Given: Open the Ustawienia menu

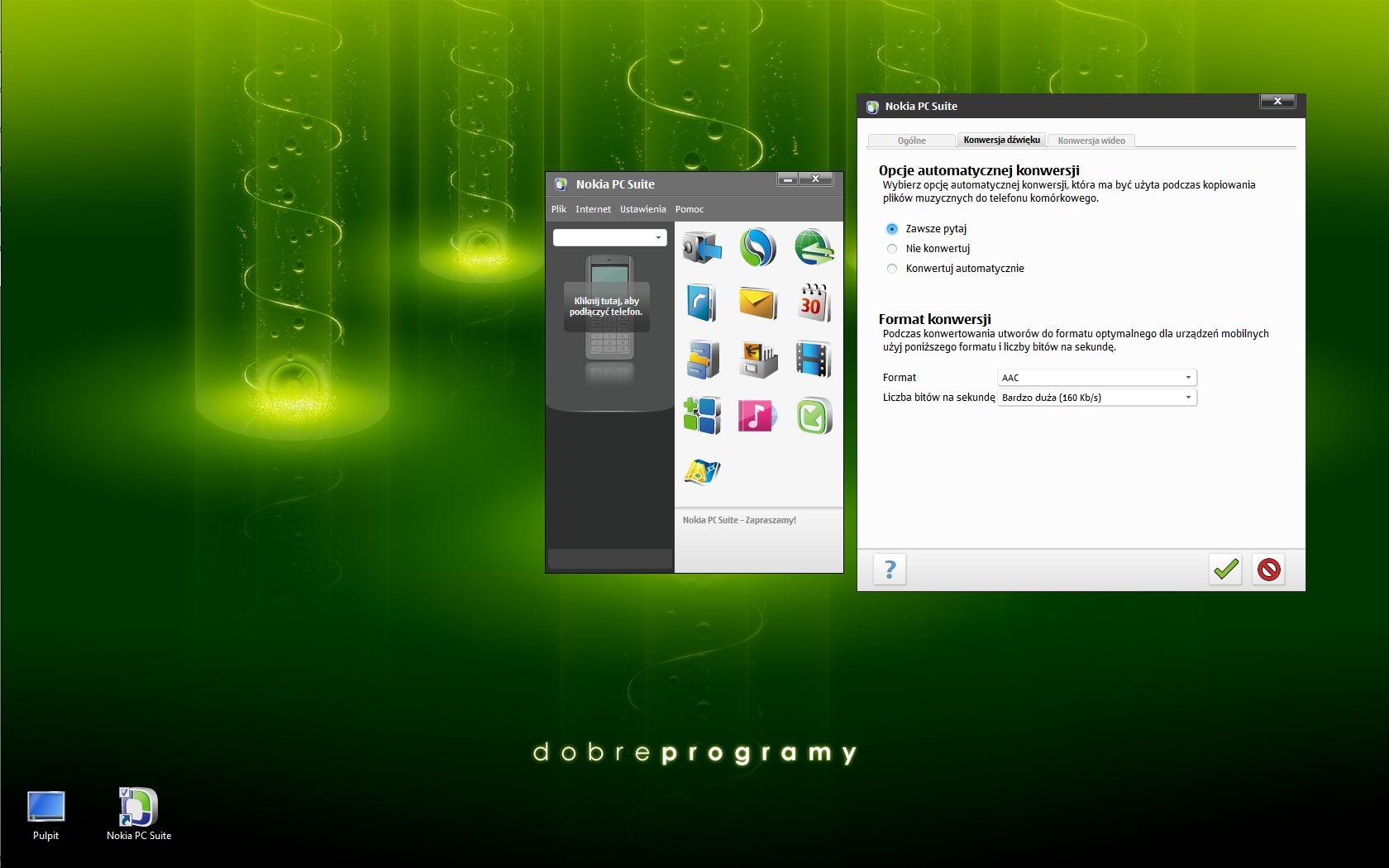Looking at the screenshot, I should 642,209.
